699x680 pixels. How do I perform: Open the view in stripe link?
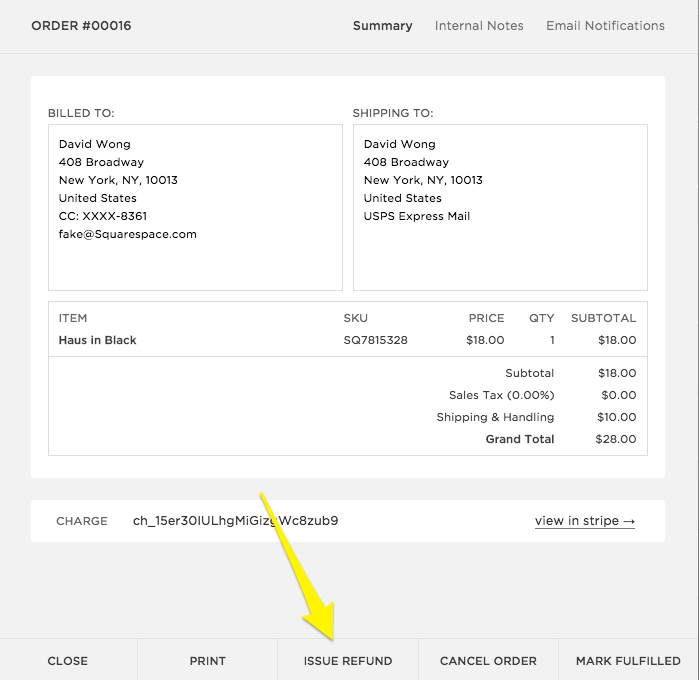pyautogui.click(x=585, y=521)
